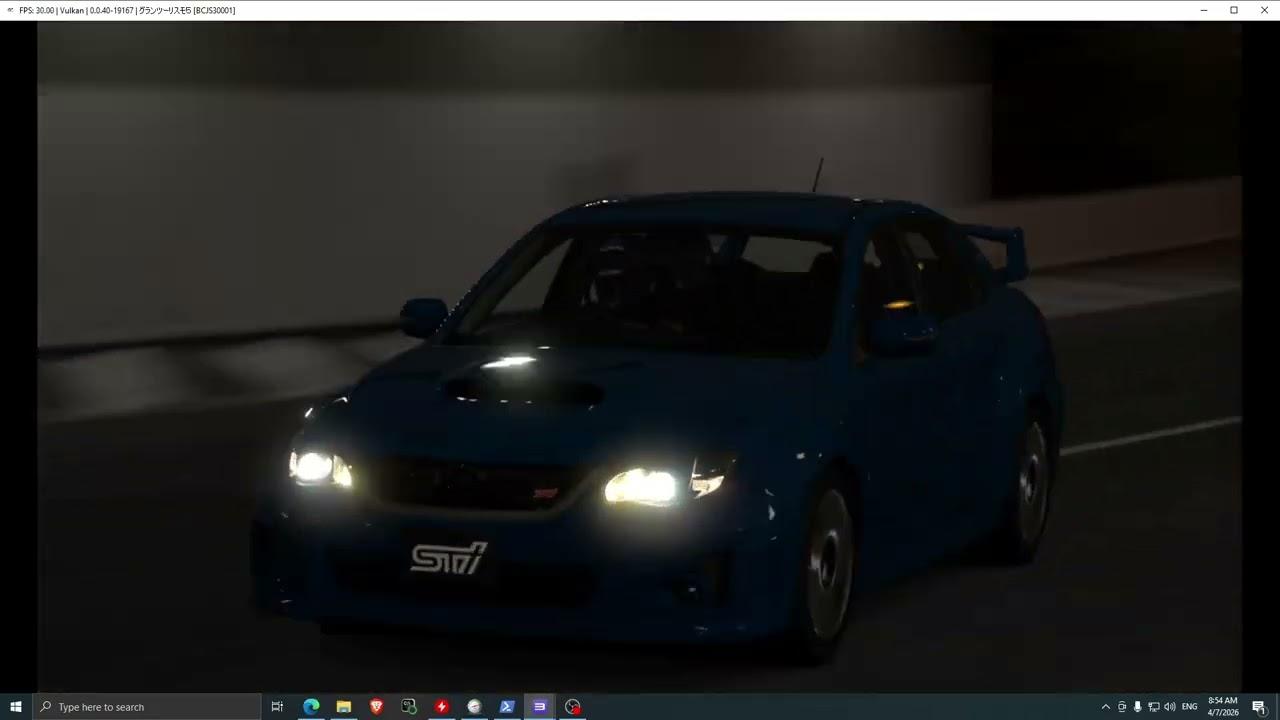Click the emulator window icon in the title bar
Image resolution: width=1280 pixels, height=720 pixels.
click(9, 10)
